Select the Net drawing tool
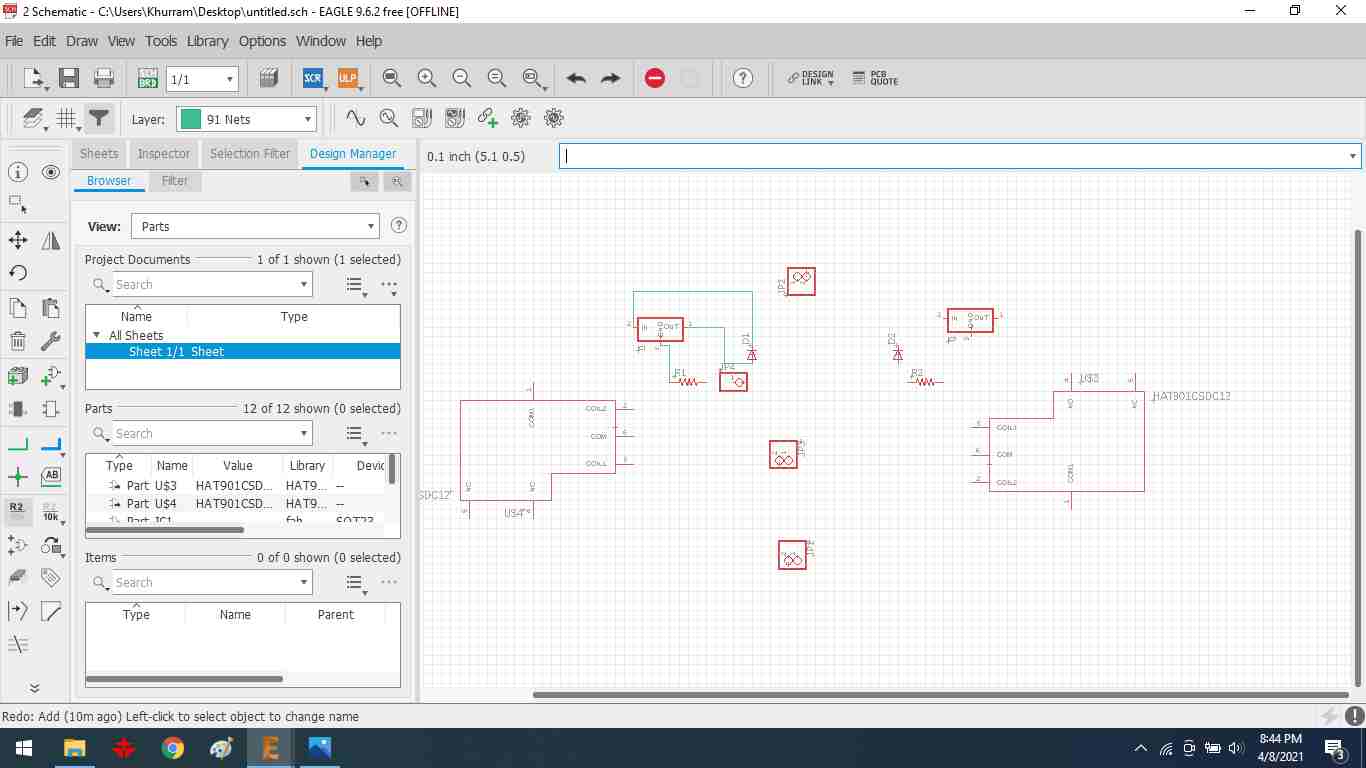 click(18, 443)
